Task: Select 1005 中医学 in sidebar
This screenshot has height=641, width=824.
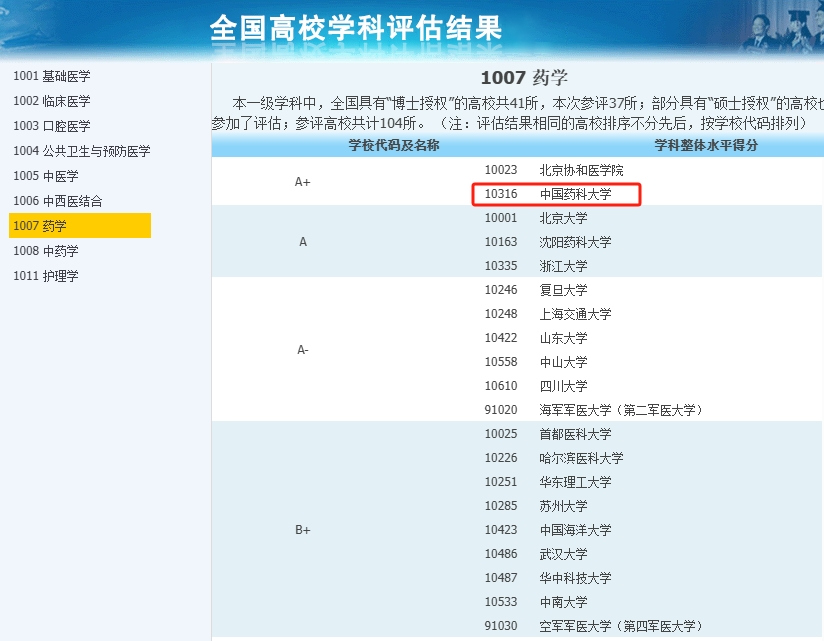Action: click(46, 176)
